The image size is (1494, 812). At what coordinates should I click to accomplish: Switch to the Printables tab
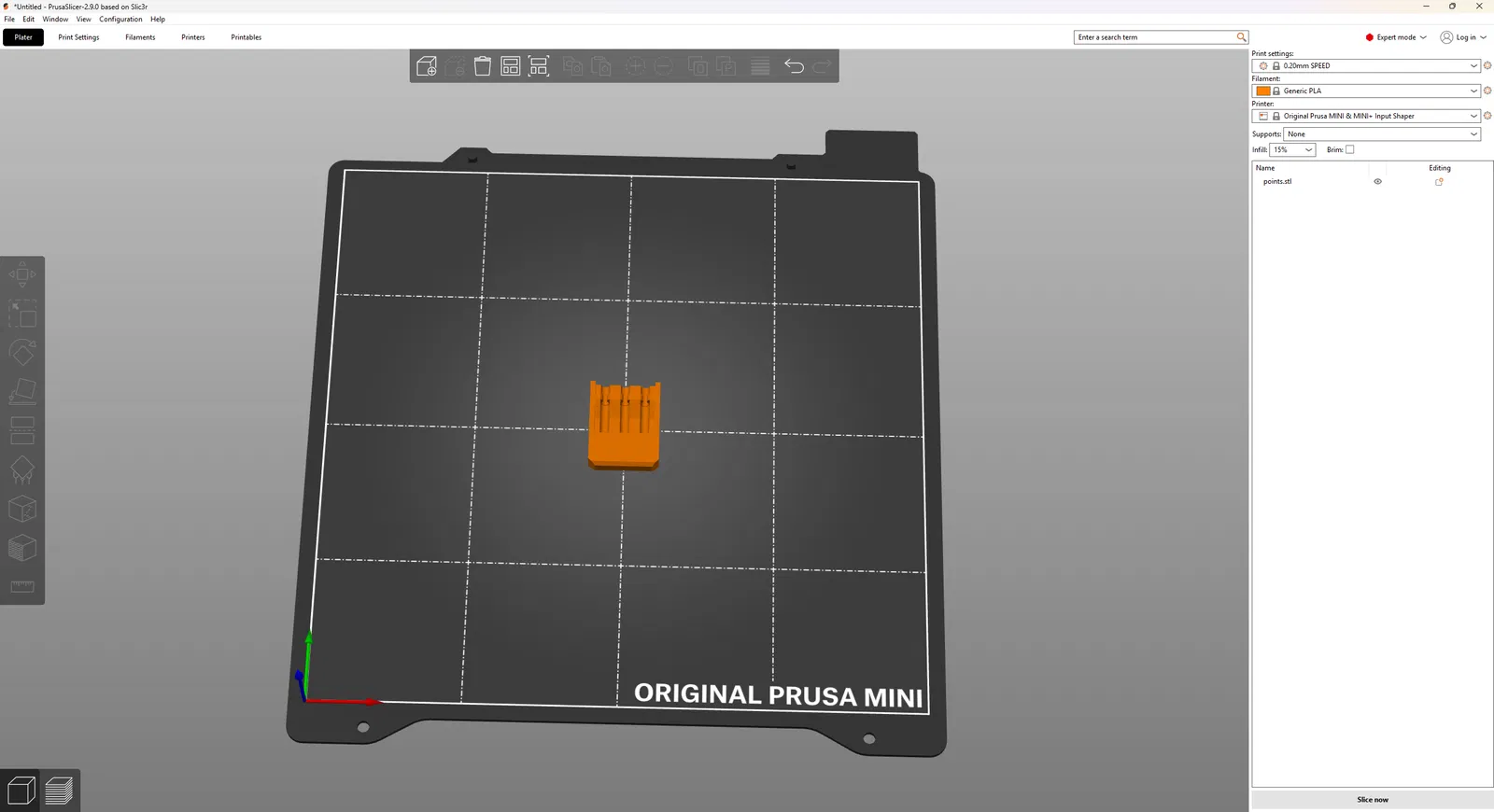click(x=247, y=37)
